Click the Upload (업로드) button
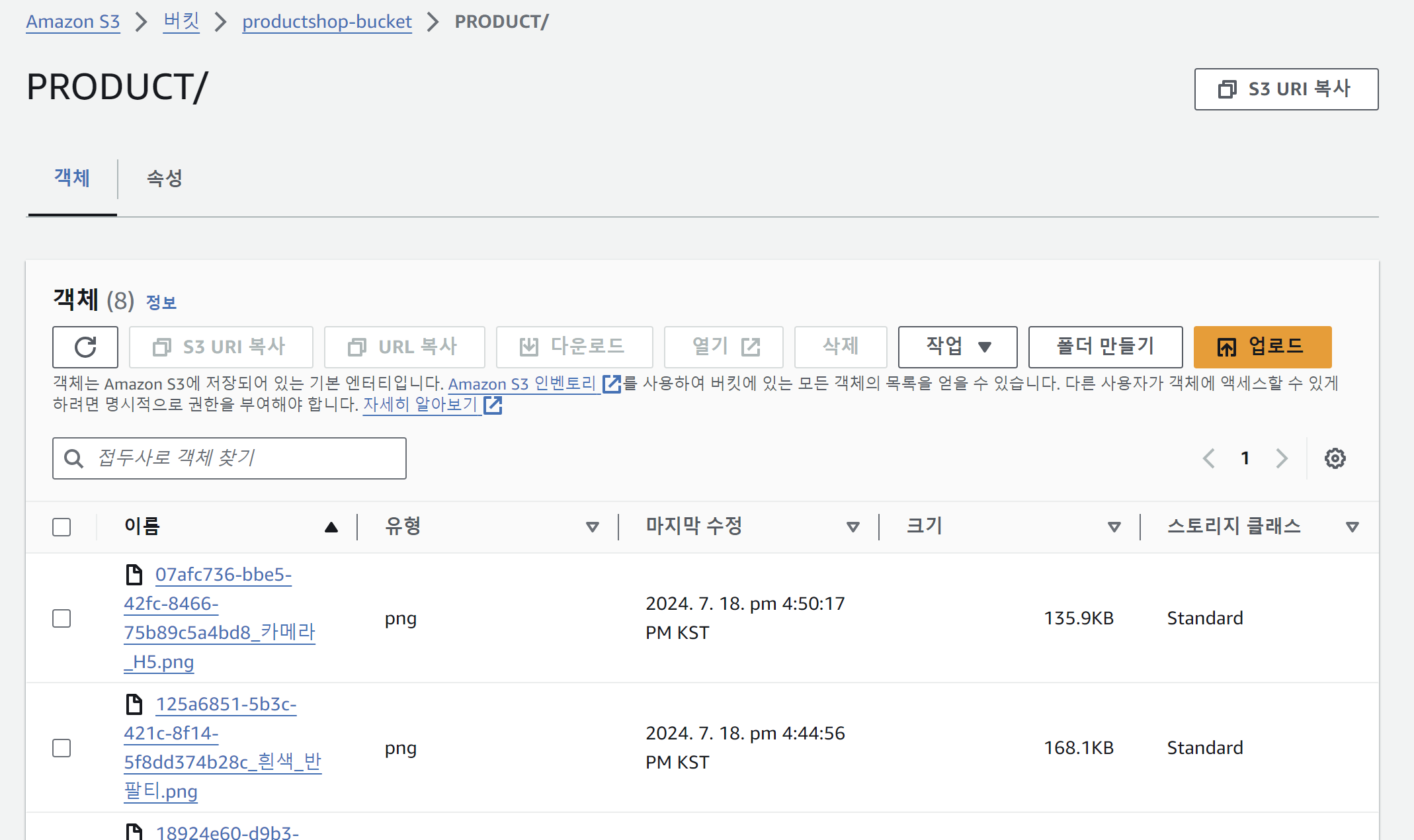The image size is (1414, 840). tap(1262, 347)
